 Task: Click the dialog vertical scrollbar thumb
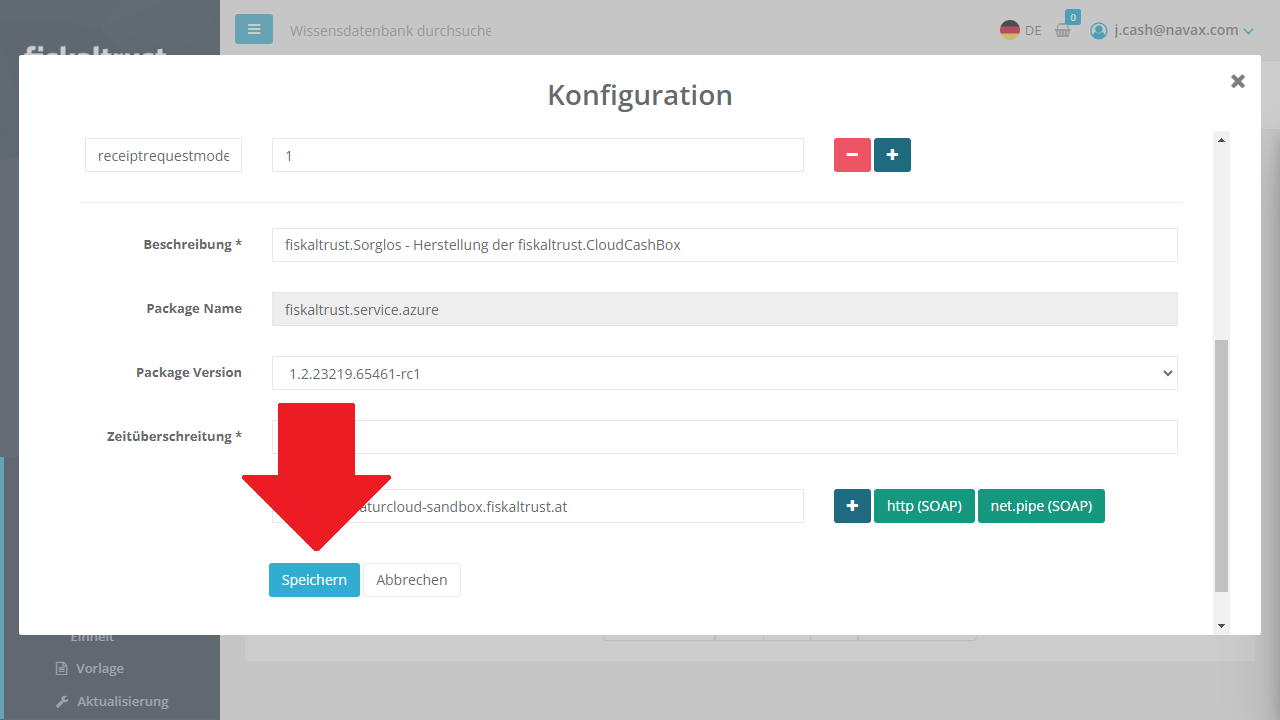(x=1221, y=466)
